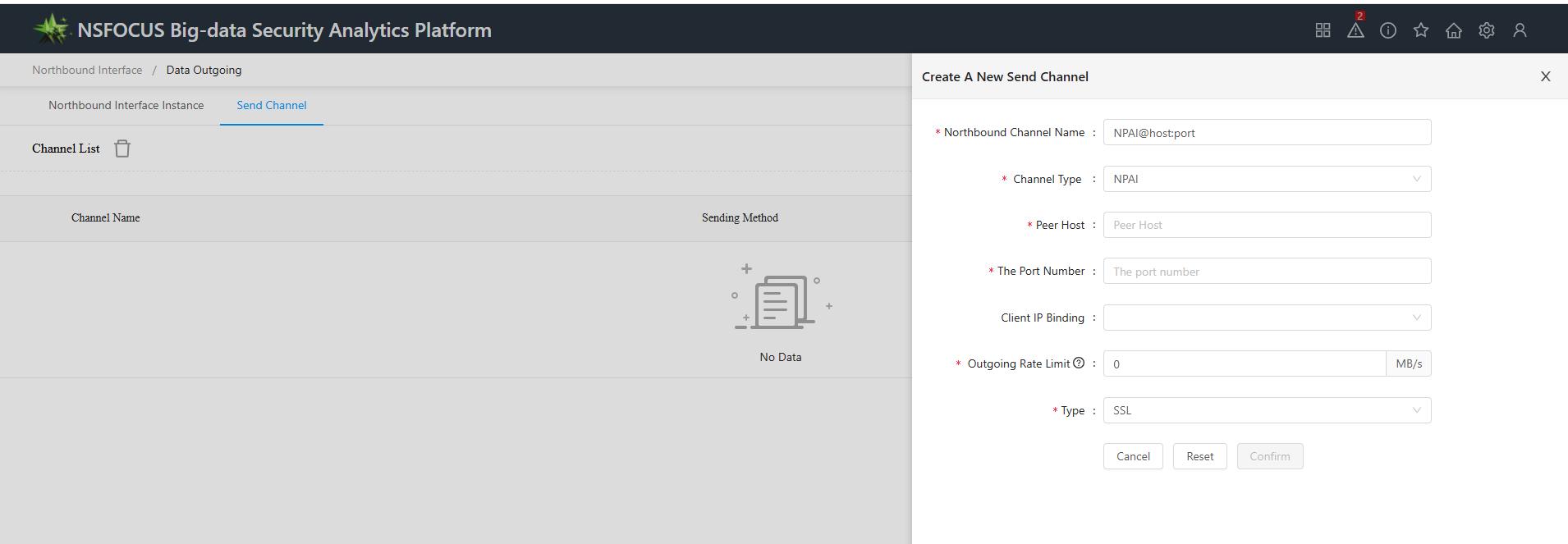
Task: Select the Send Channel tab
Action: pos(272,105)
